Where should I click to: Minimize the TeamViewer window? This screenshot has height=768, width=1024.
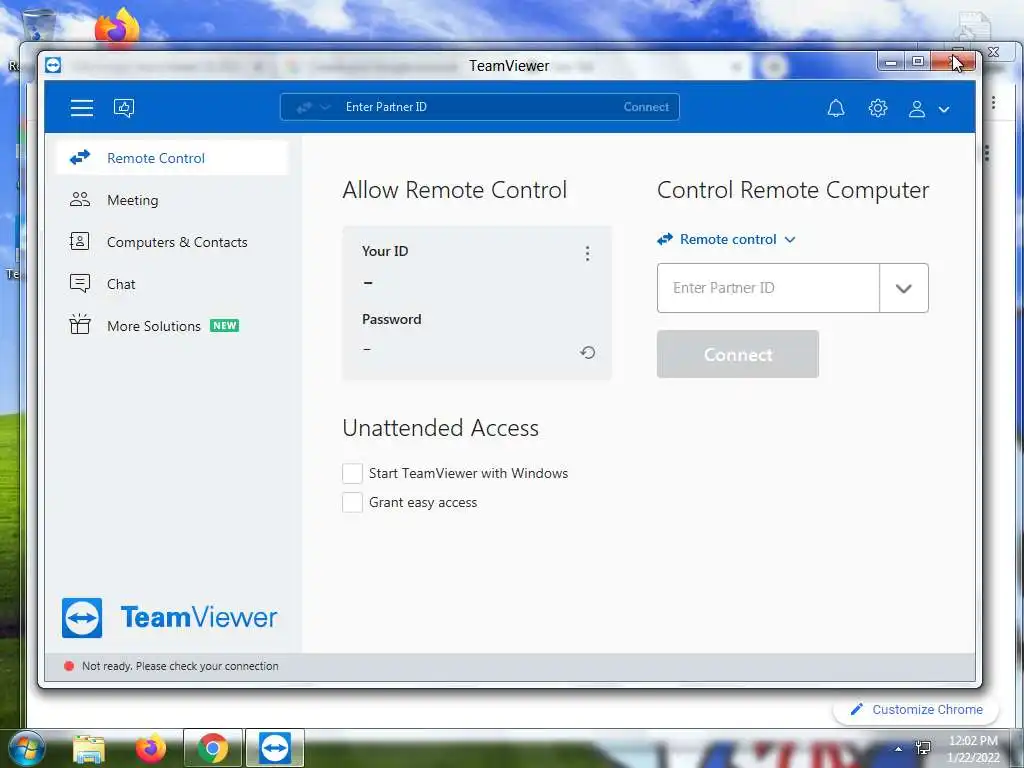pyautogui.click(x=891, y=62)
